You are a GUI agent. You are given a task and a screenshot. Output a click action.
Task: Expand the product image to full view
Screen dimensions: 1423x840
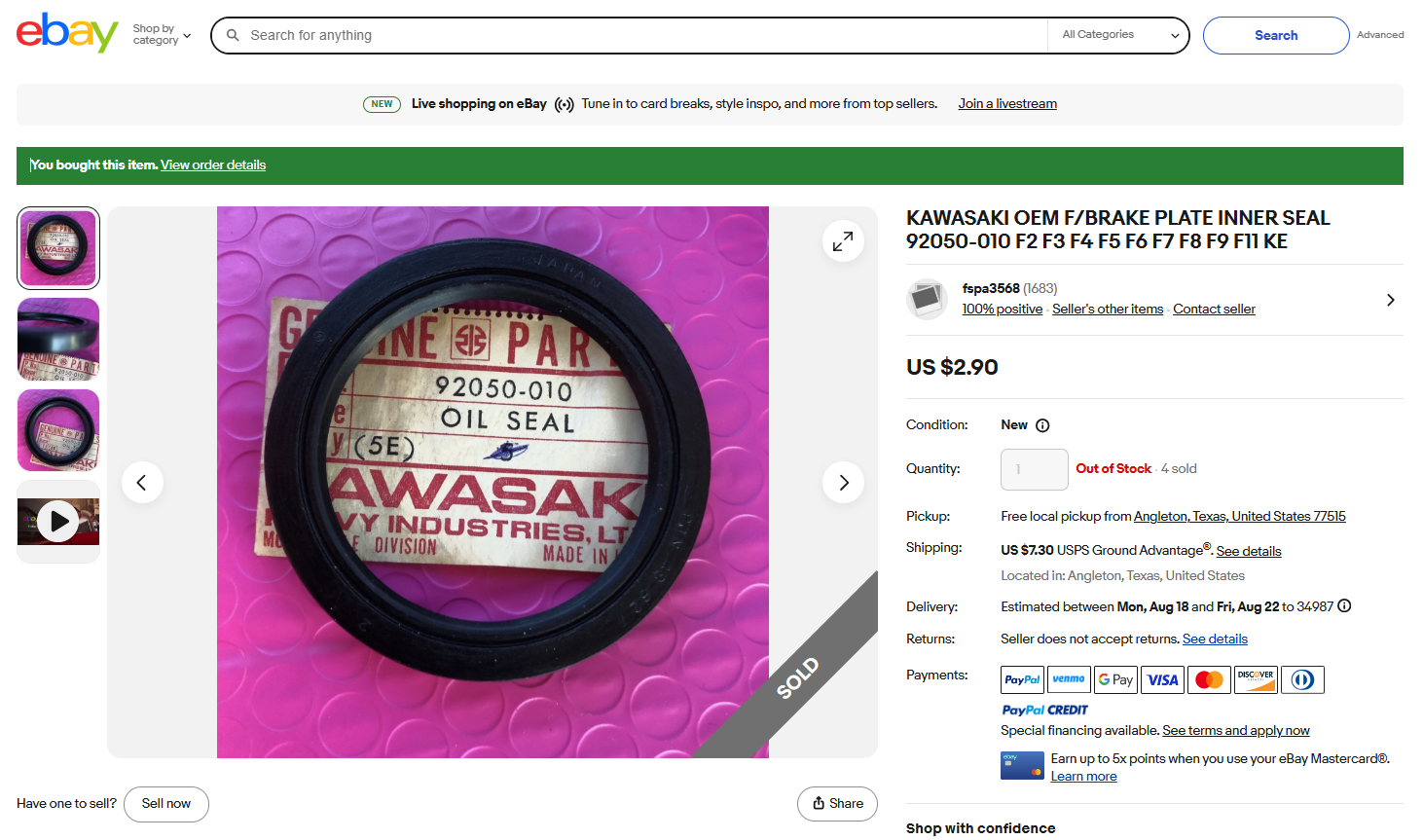click(843, 240)
